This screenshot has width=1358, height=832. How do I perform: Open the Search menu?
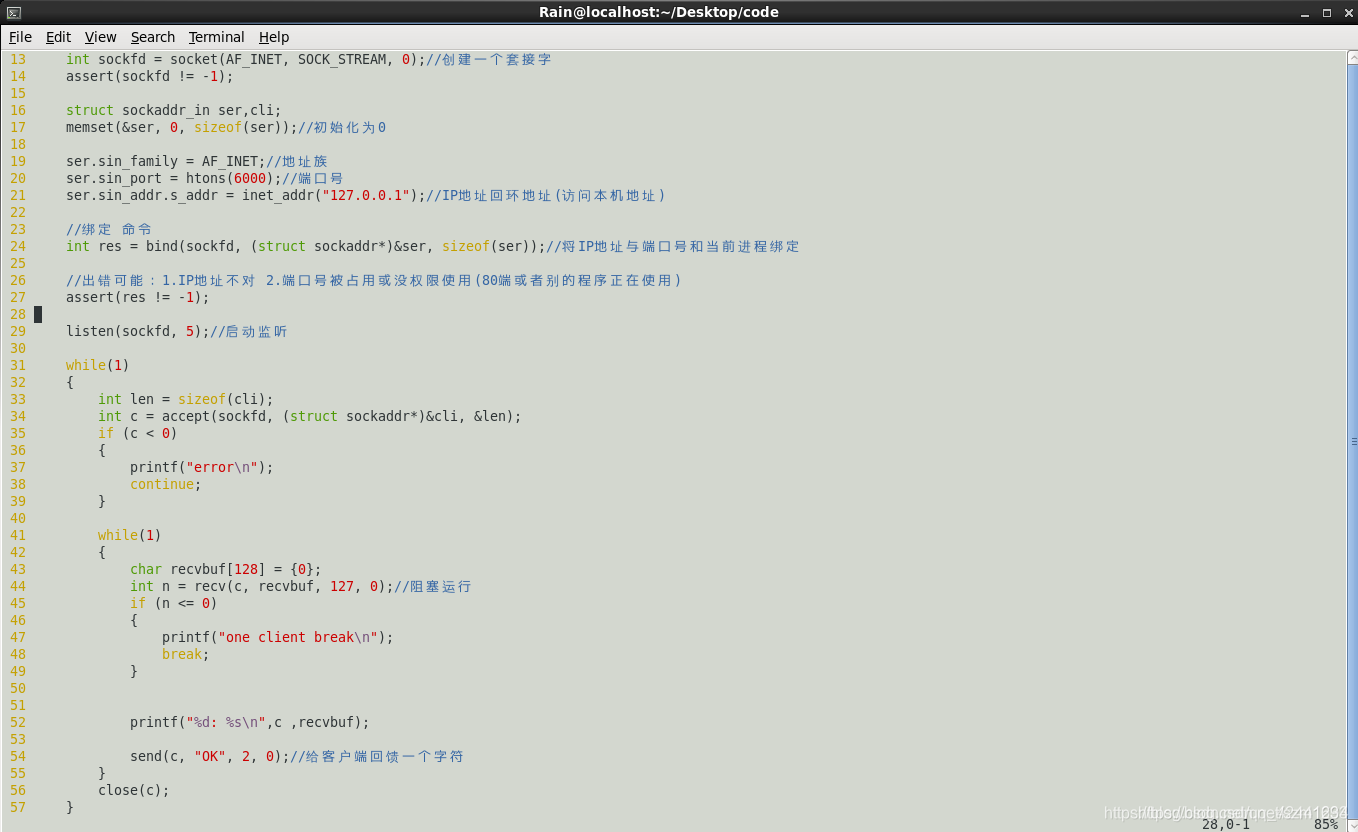[x=152, y=37]
